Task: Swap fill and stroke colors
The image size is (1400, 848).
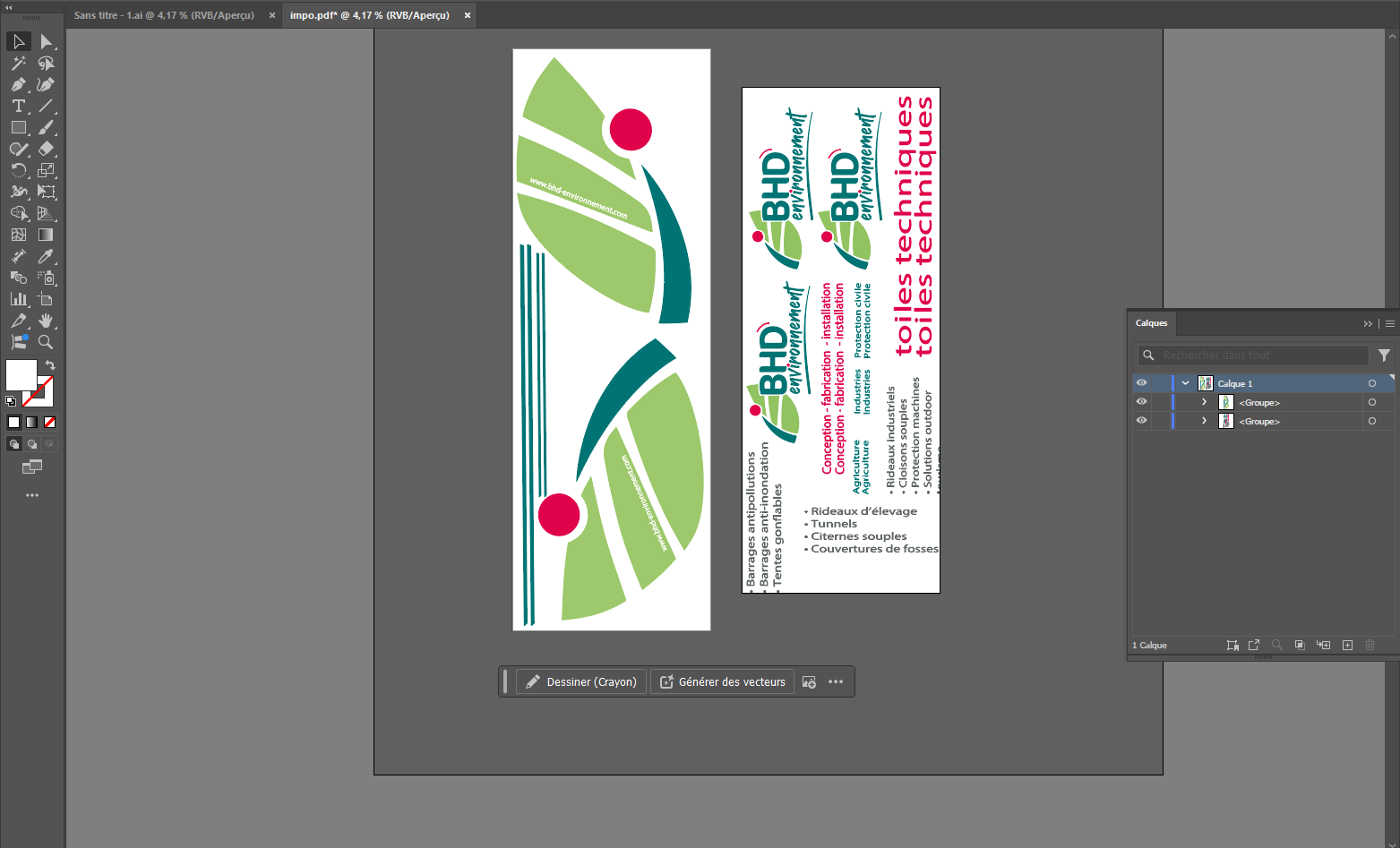Action: click(x=50, y=365)
